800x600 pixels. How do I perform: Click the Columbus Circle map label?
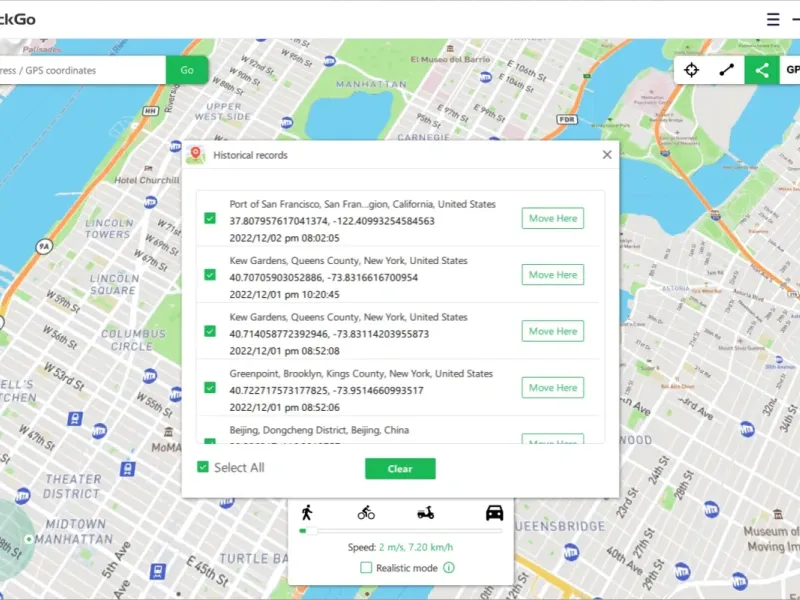[134, 340]
